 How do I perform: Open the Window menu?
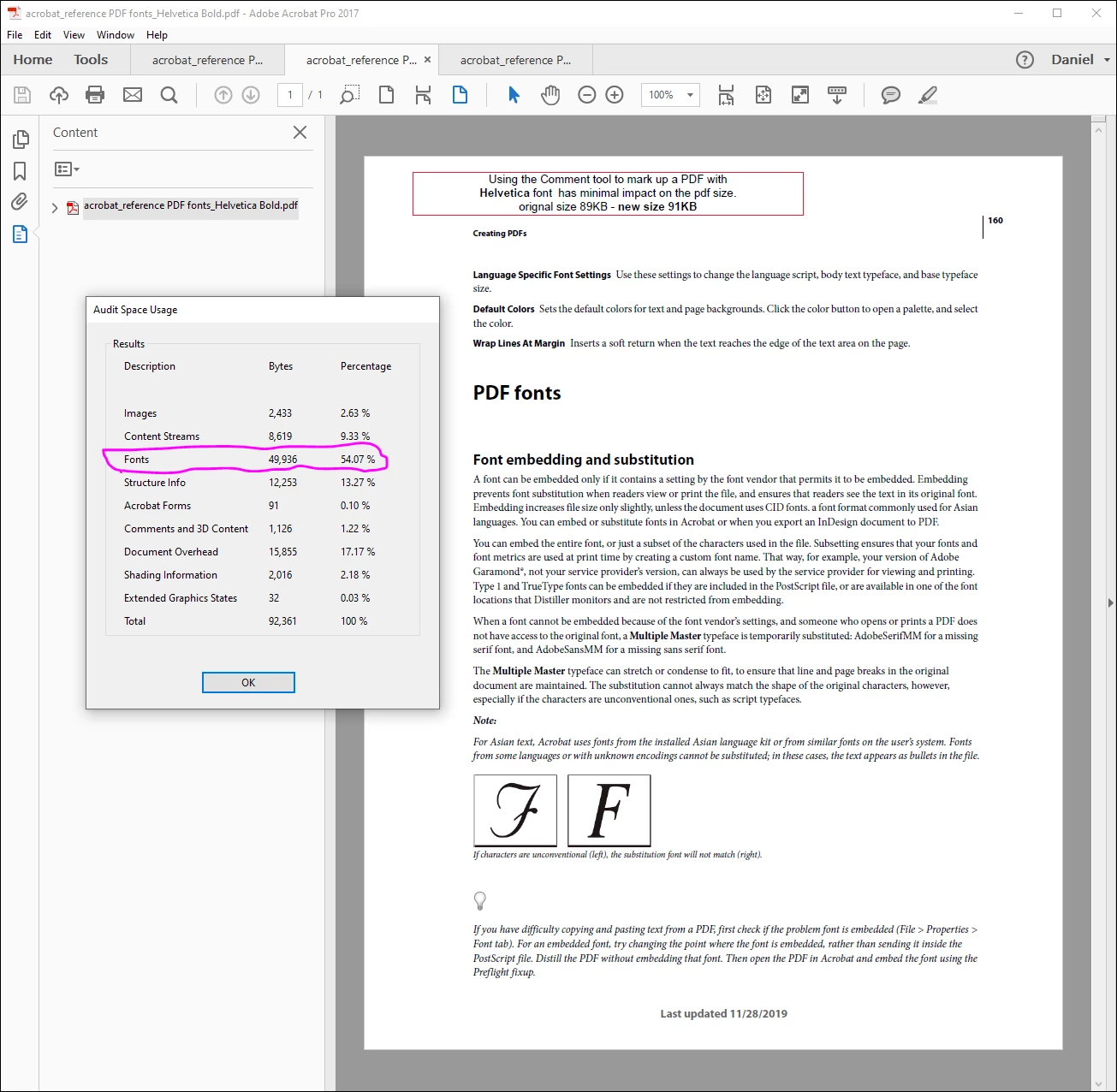tap(116, 35)
